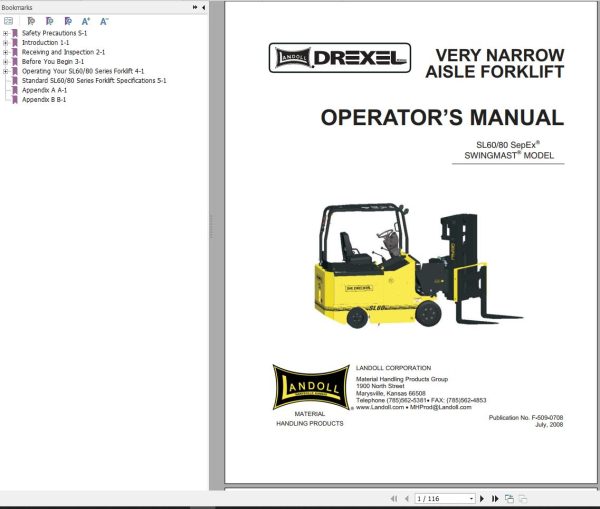Click the previous view icon in status bar
Viewport: 600px width, 509px height.
point(509,499)
